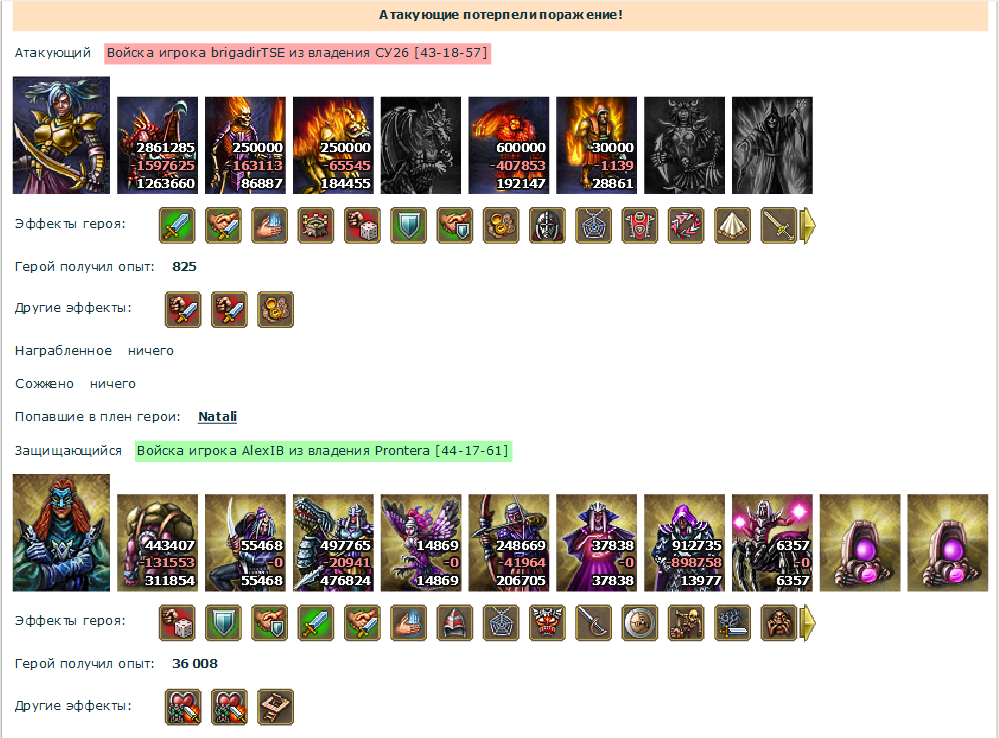The image size is (999, 738).
Task: Click the fortress effect icon in attacker effects
Action: coord(315,226)
